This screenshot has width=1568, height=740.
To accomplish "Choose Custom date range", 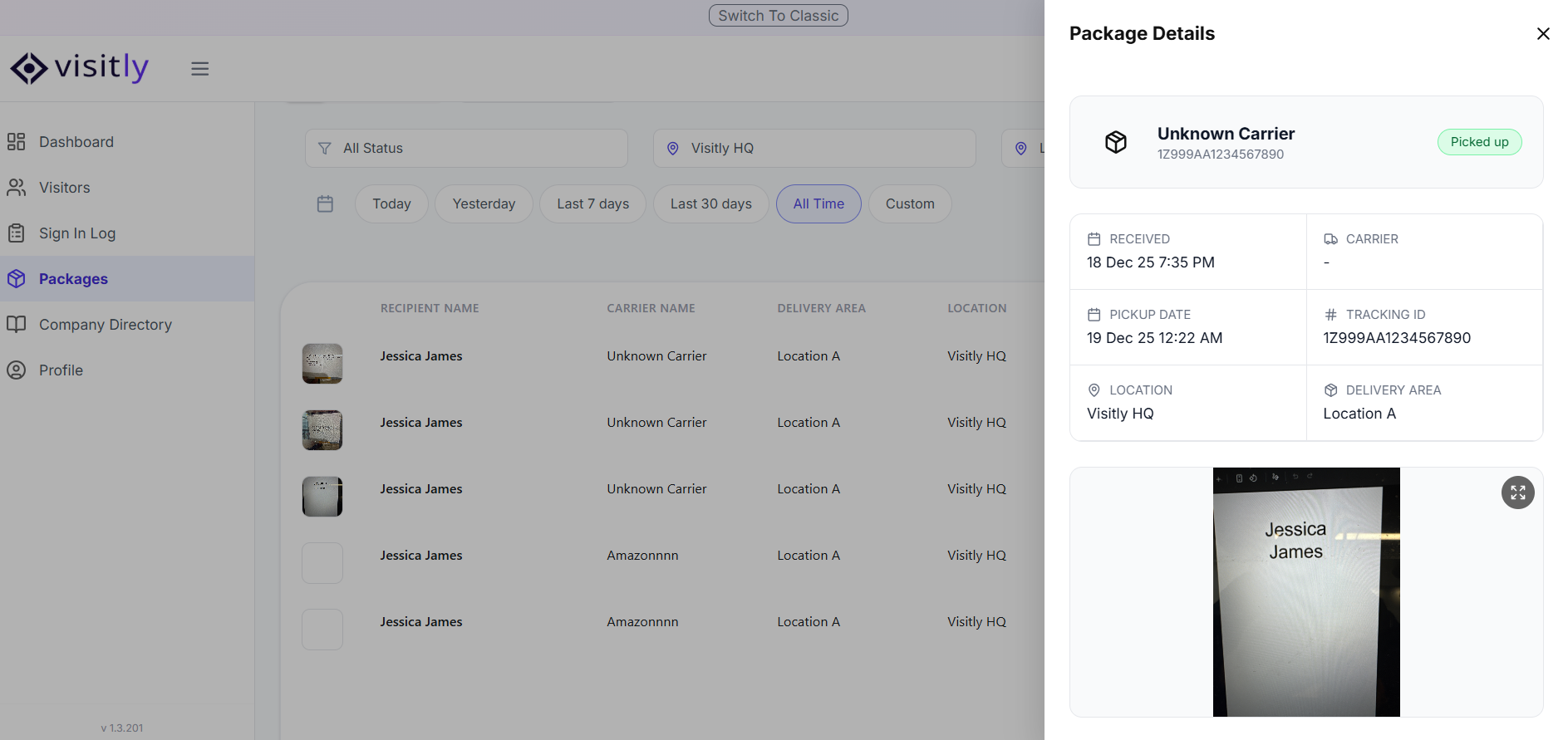I will click(x=910, y=203).
